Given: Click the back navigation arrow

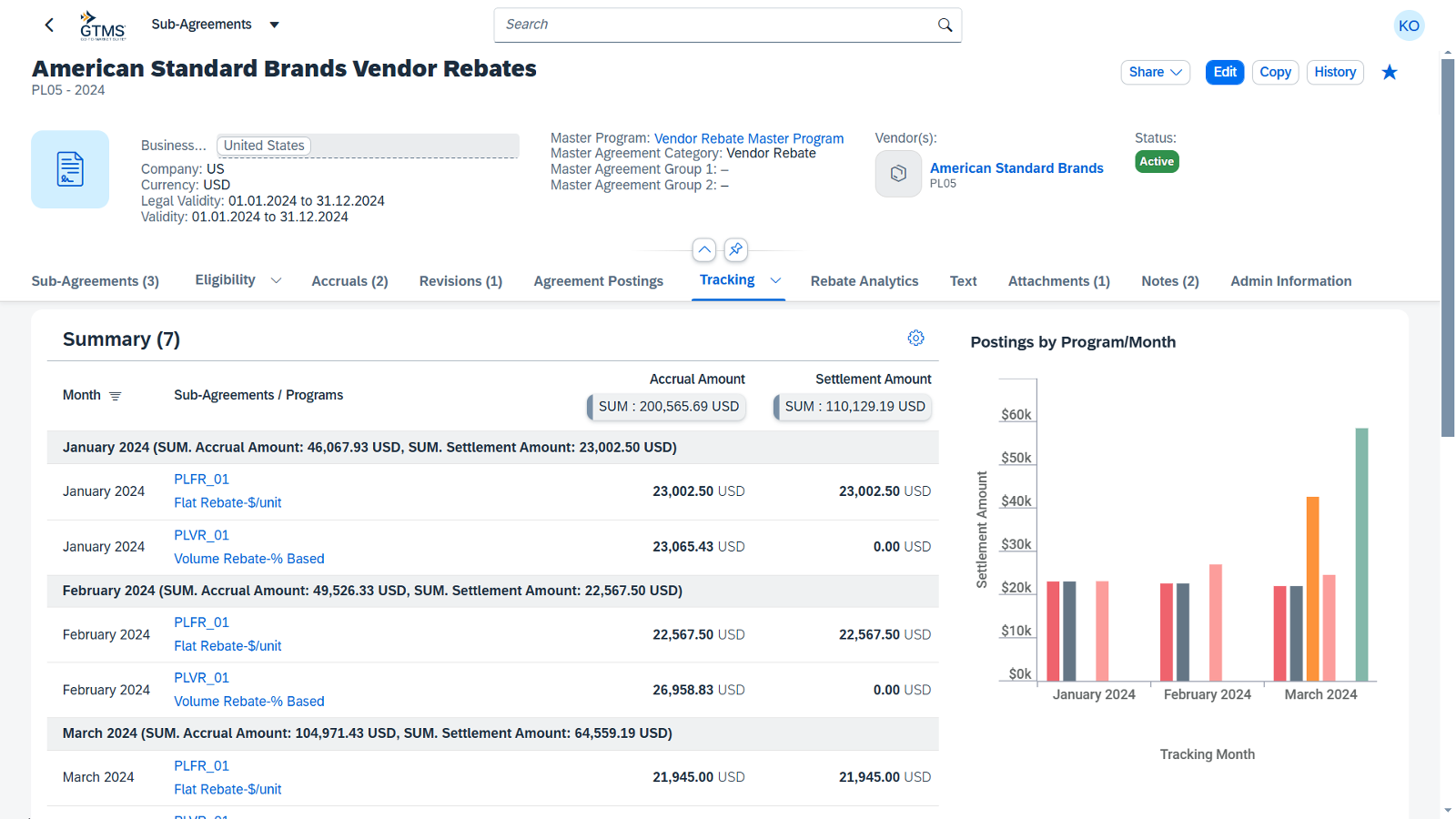Looking at the screenshot, I should pyautogui.click(x=49, y=25).
